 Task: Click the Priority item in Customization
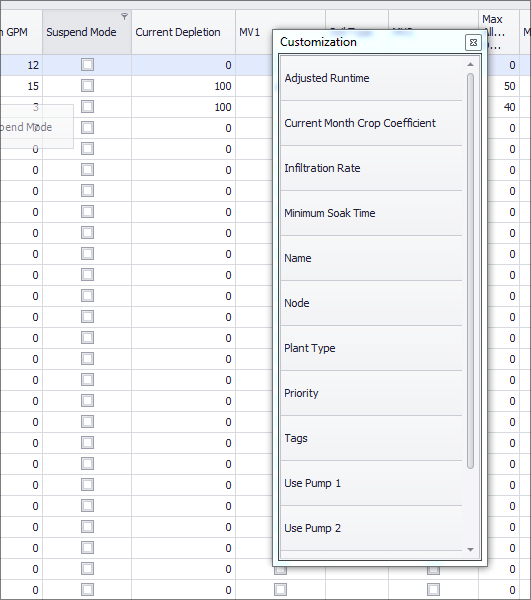[371, 393]
